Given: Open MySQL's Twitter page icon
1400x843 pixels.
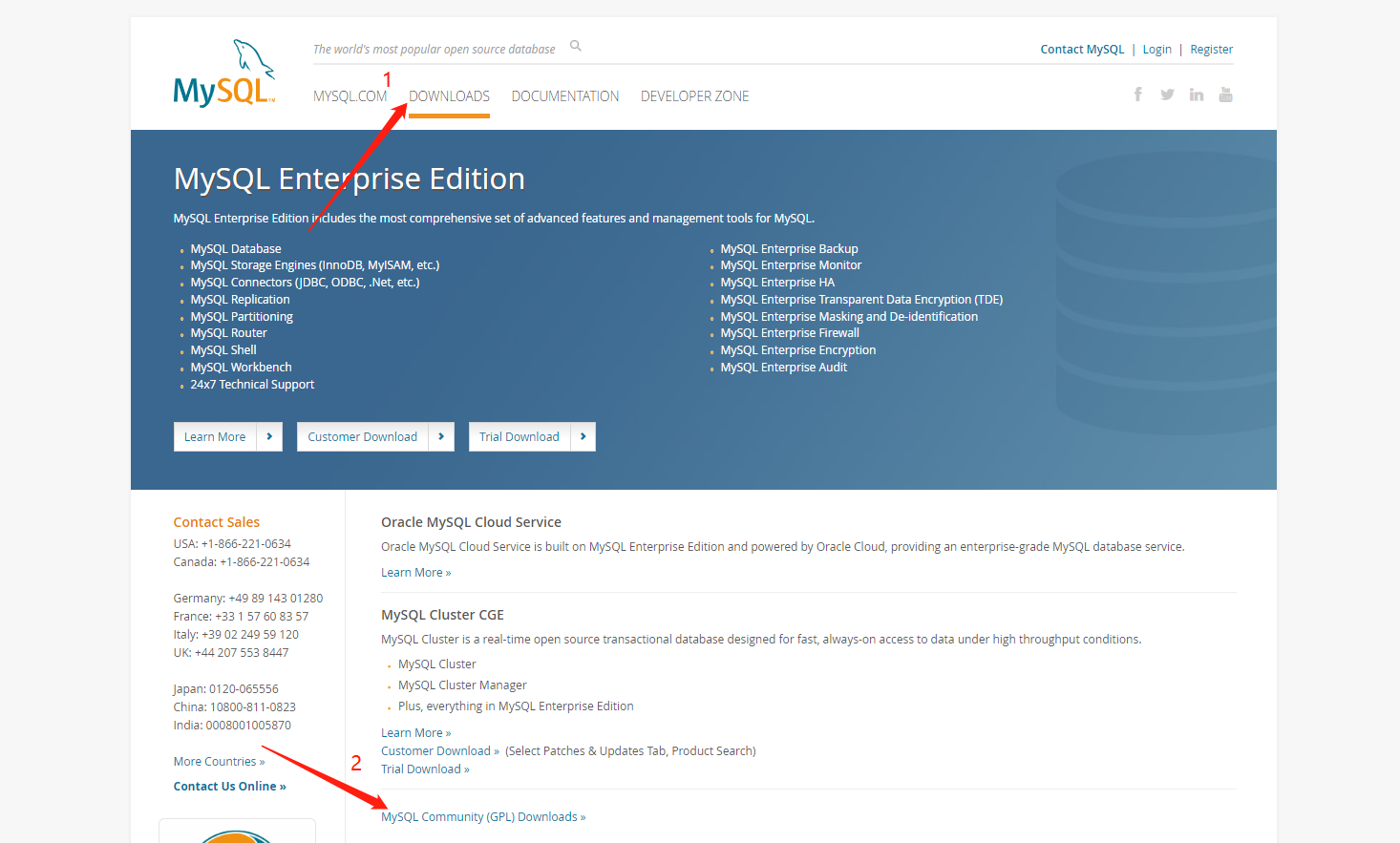Looking at the screenshot, I should (x=1167, y=95).
